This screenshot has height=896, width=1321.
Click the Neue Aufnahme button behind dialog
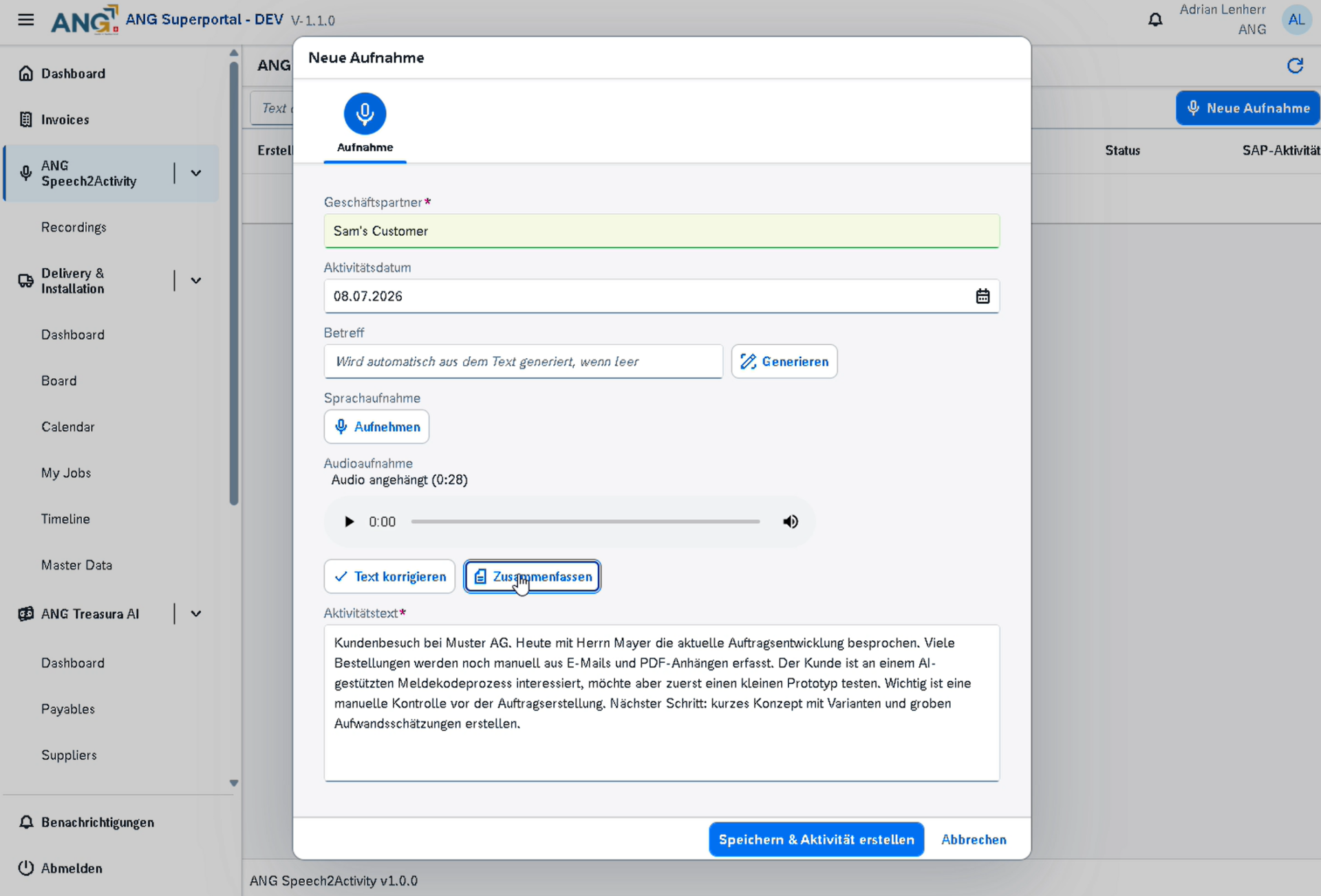coord(1247,108)
